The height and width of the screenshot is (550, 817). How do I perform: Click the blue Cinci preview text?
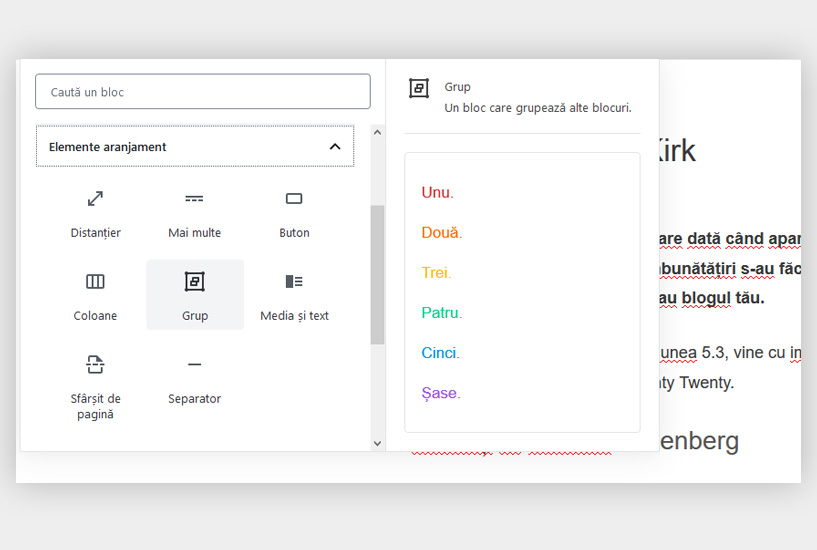(x=440, y=353)
